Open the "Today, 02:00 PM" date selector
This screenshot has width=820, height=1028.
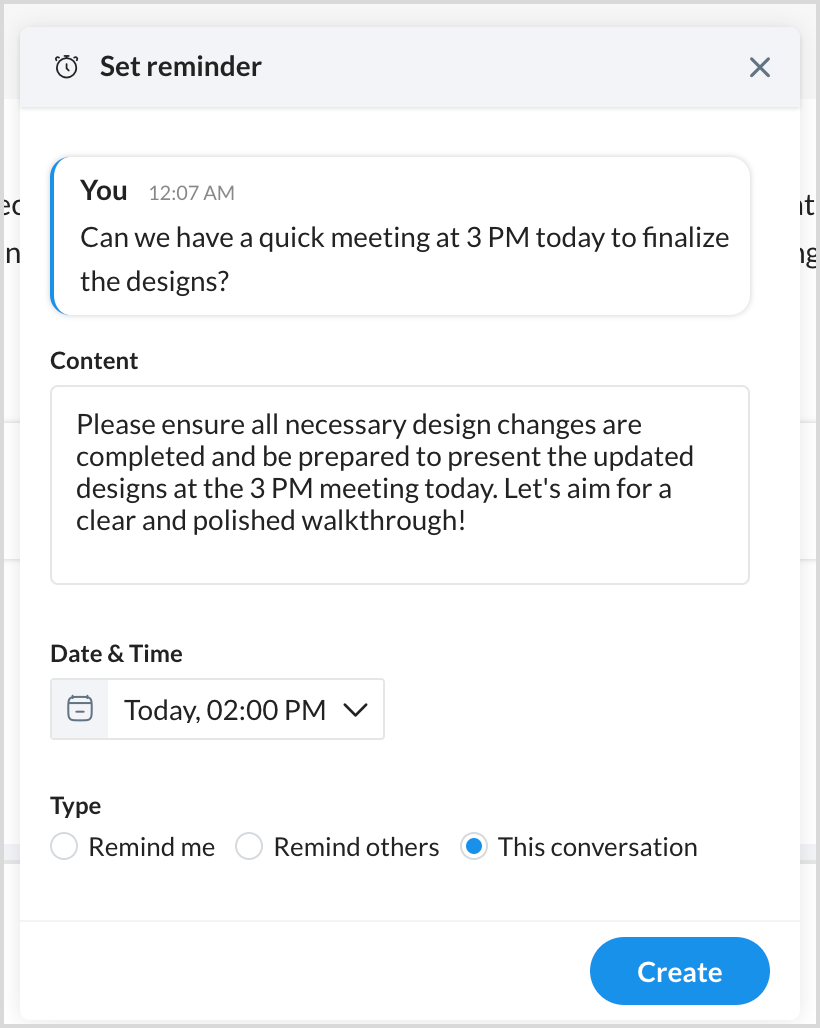(x=225, y=710)
